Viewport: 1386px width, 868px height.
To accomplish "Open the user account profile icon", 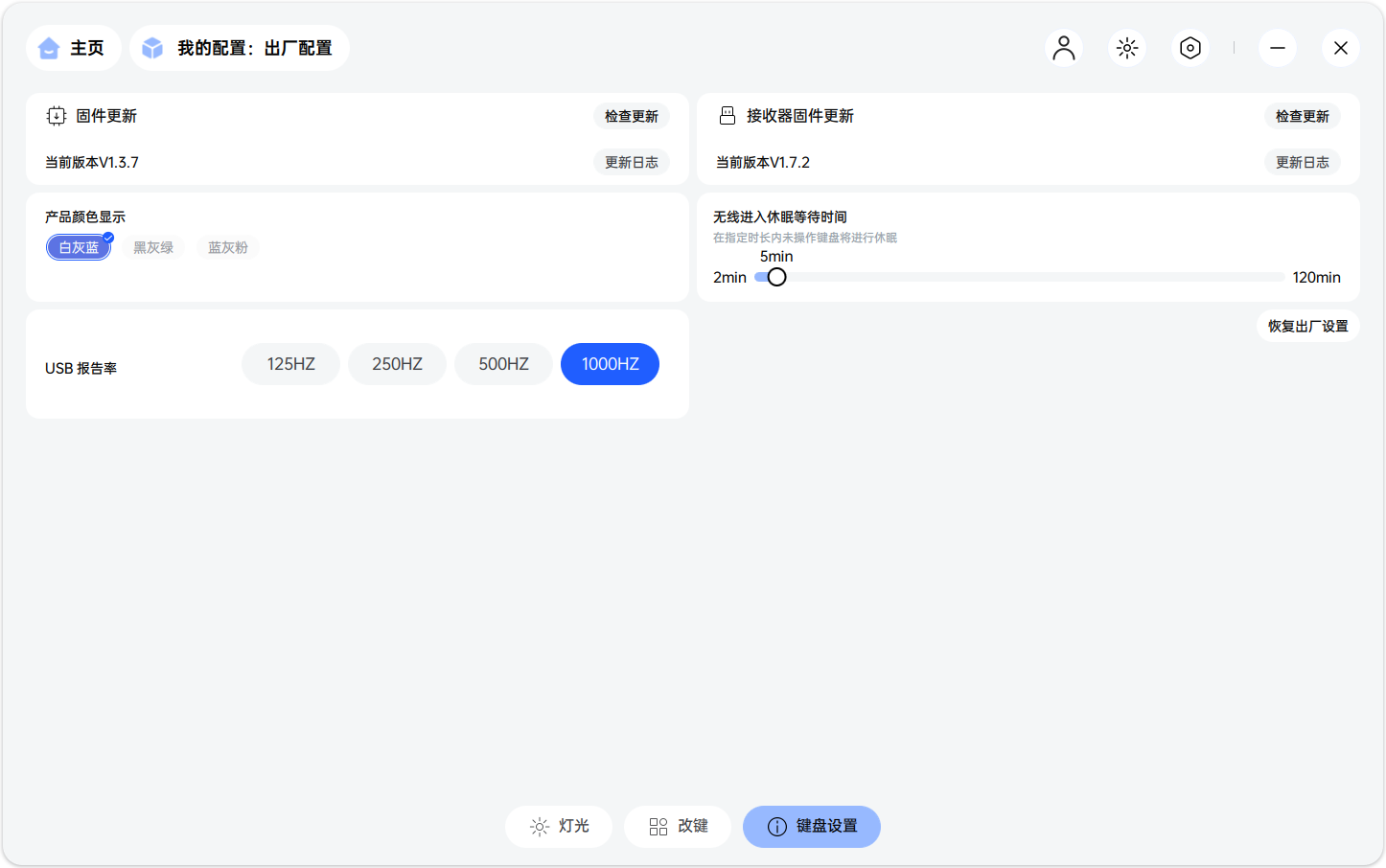I will point(1063,48).
